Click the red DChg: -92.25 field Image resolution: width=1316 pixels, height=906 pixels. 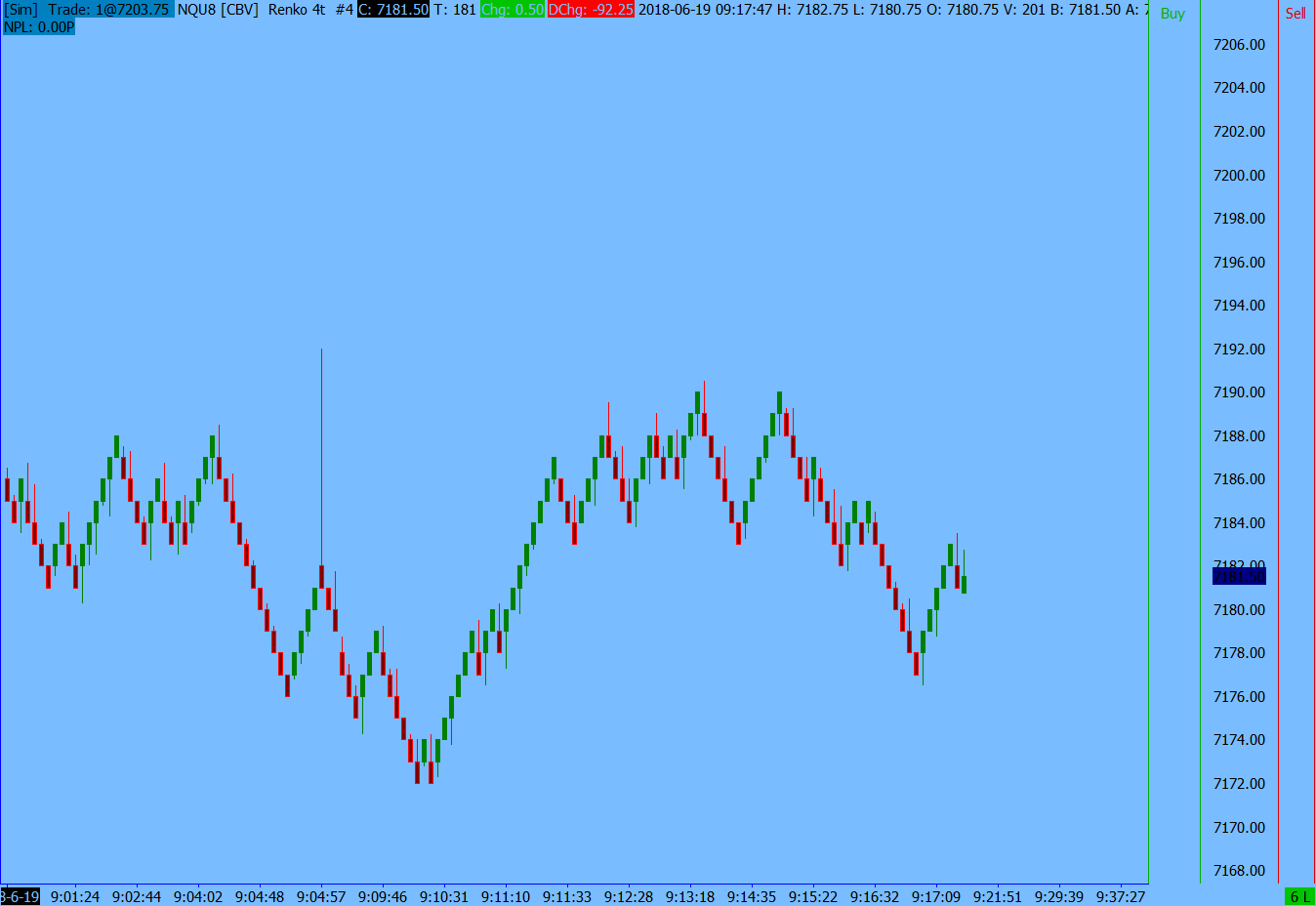(591, 10)
